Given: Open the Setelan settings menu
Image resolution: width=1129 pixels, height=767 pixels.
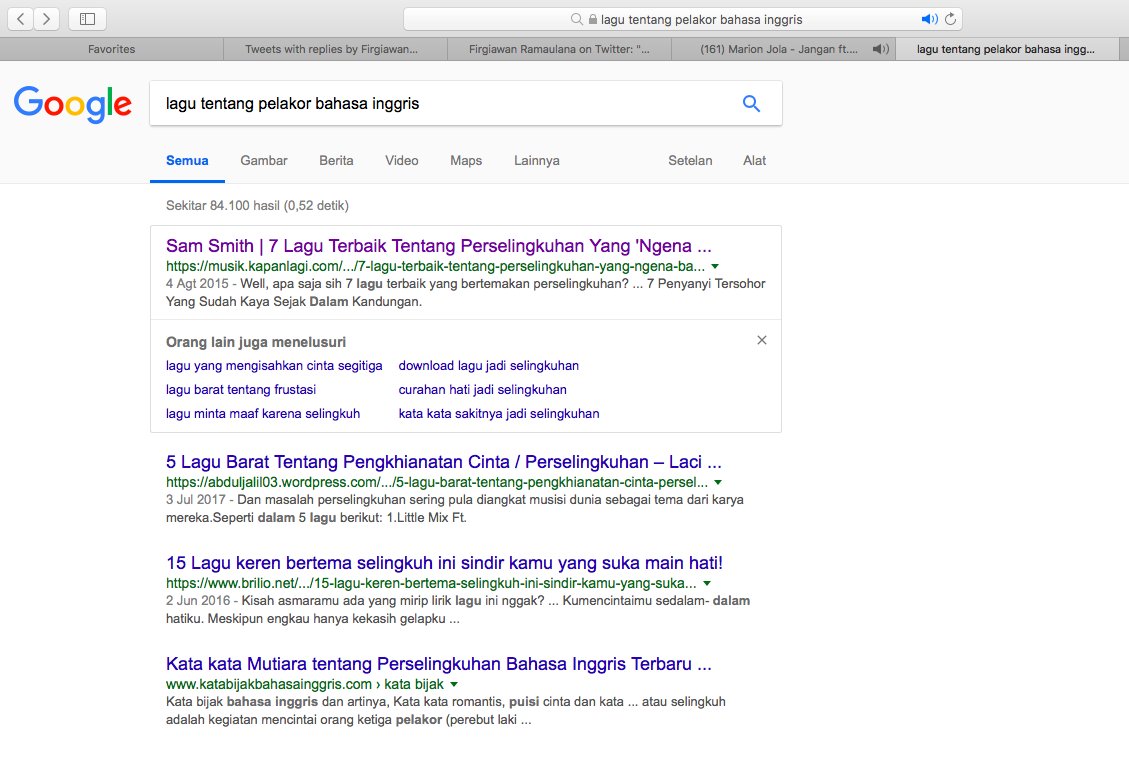Looking at the screenshot, I should pyautogui.click(x=690, y=161).
